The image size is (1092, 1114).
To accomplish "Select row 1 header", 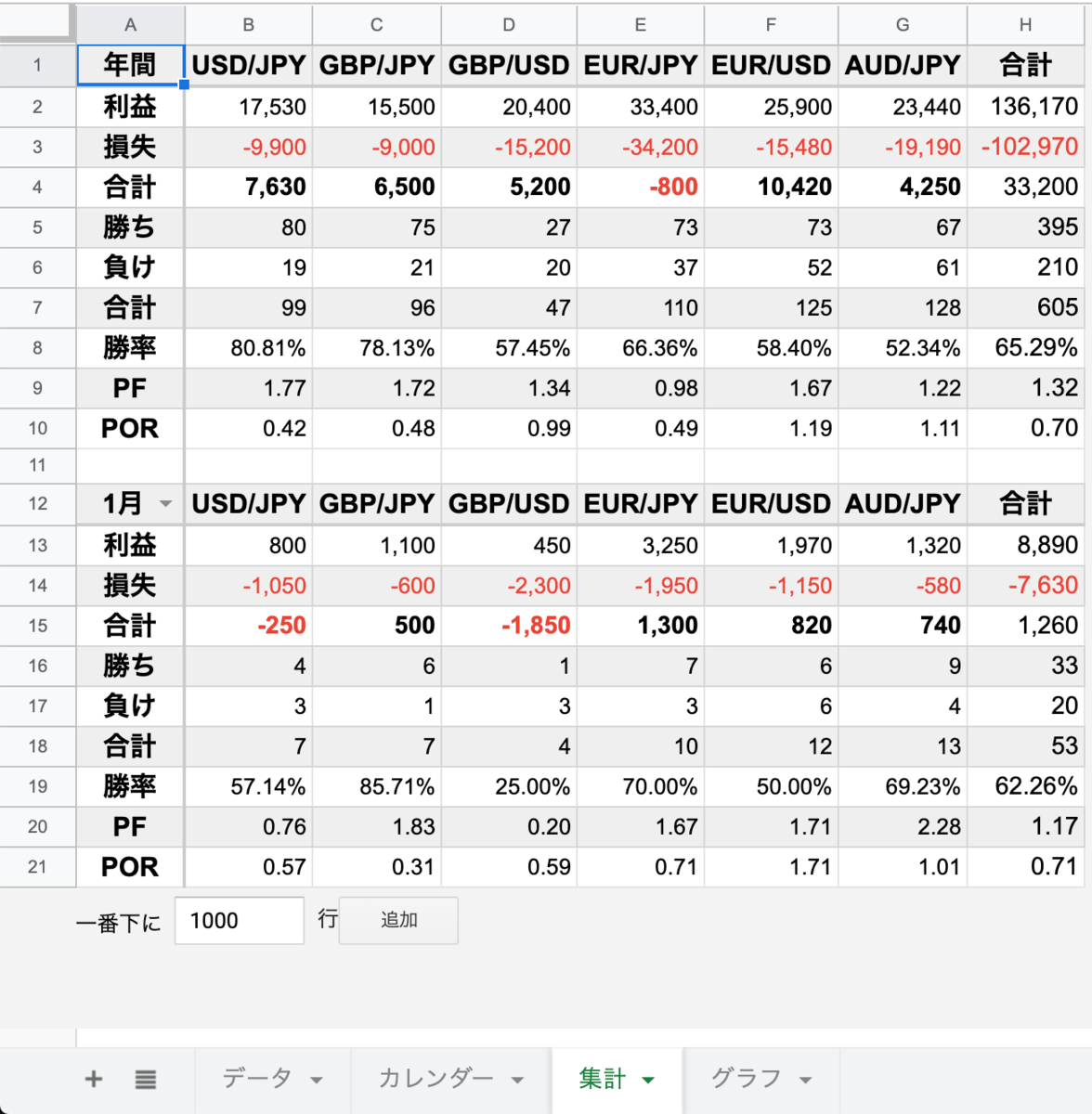I will click(37, 65).
